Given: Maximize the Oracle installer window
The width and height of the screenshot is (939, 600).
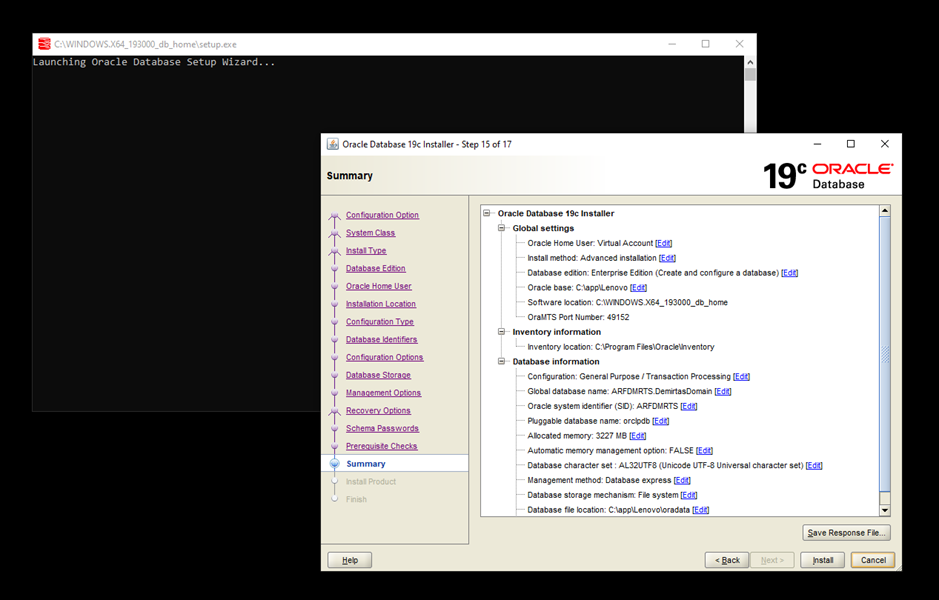Looking at the screenshot, I should 850,144.
